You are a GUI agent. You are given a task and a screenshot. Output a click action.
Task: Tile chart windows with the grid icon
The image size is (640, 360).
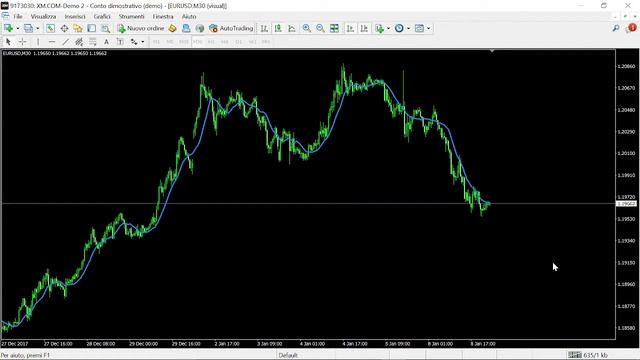(334, 28)
